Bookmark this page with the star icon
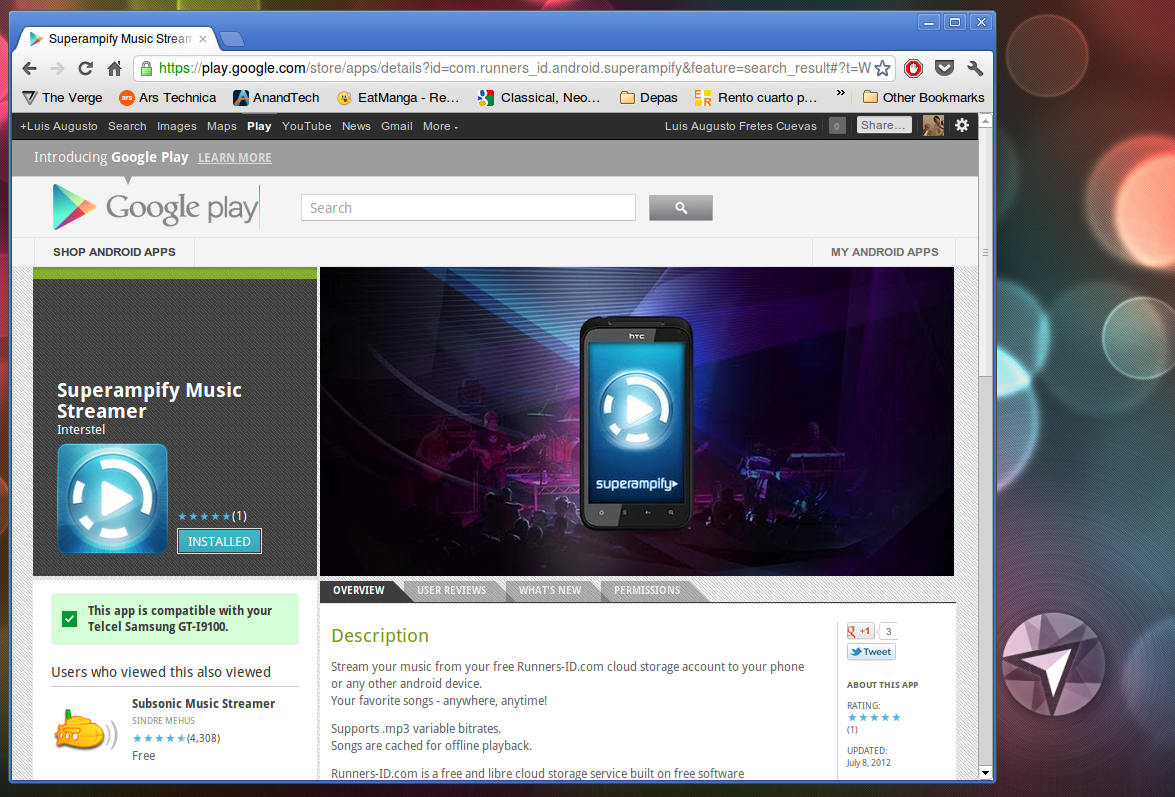Screen dimensions: 1175x797 [883, 68]
